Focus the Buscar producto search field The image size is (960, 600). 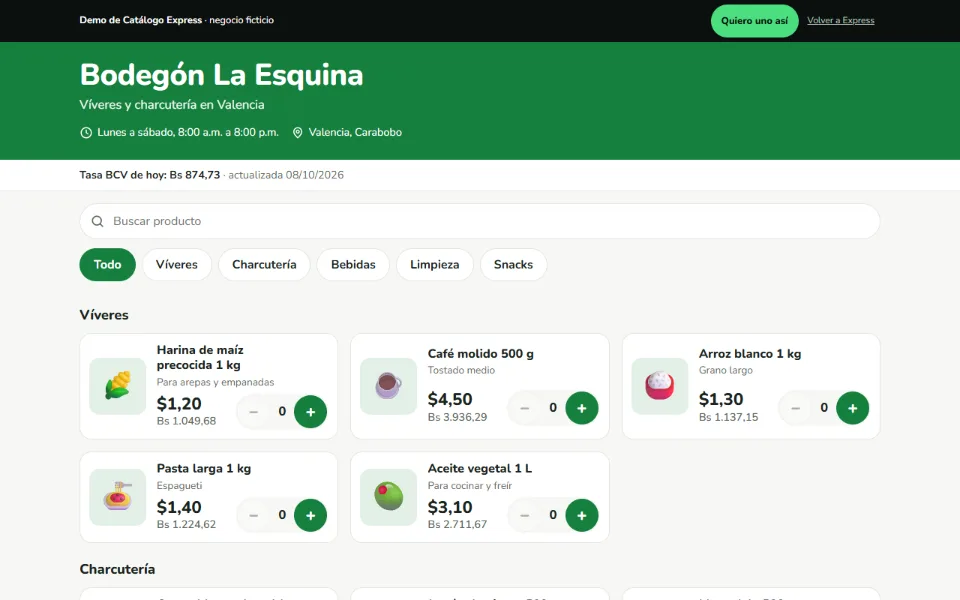[x=479, y=221]
